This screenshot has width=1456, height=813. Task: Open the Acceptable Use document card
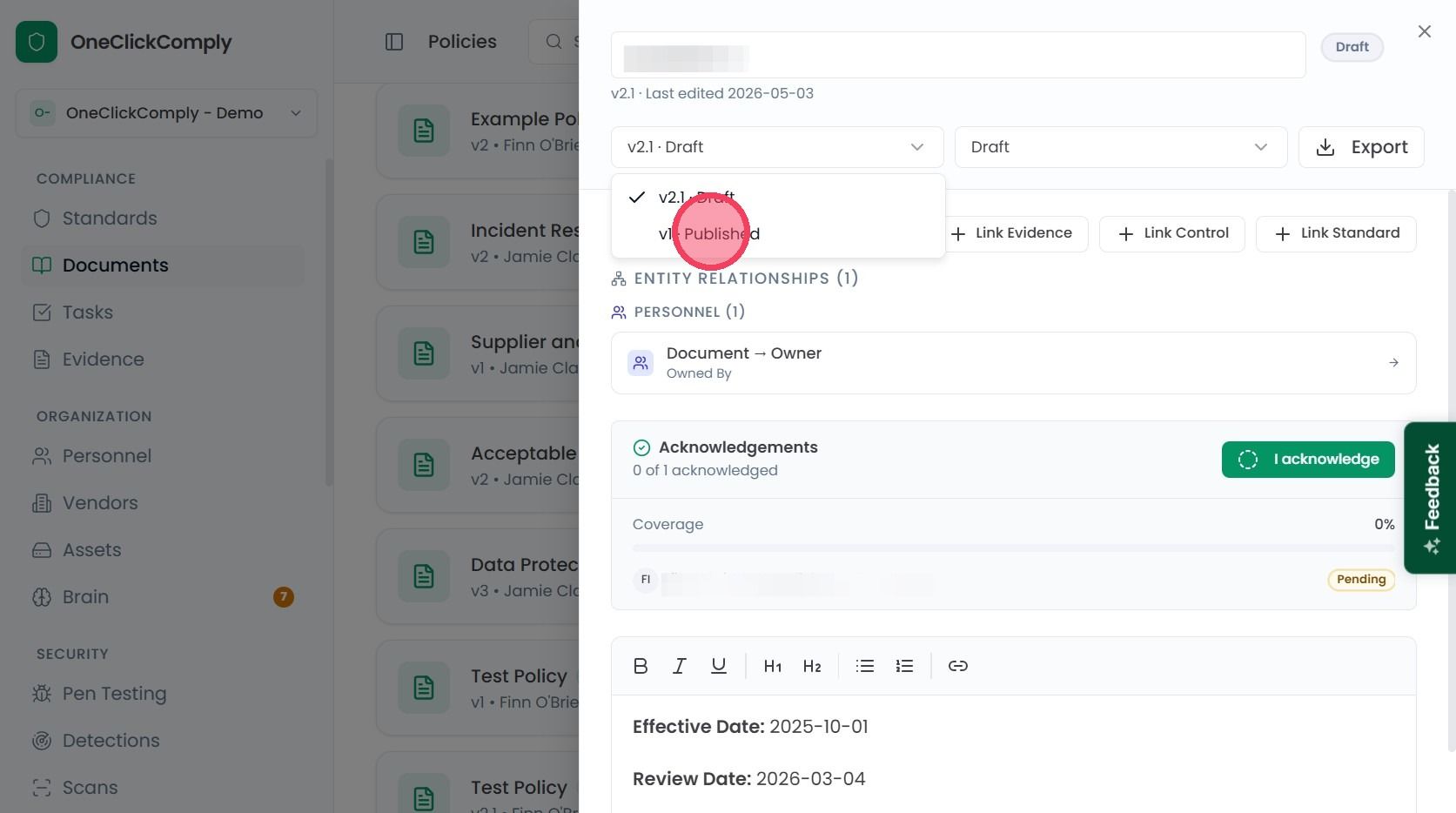tap(477, 465)
